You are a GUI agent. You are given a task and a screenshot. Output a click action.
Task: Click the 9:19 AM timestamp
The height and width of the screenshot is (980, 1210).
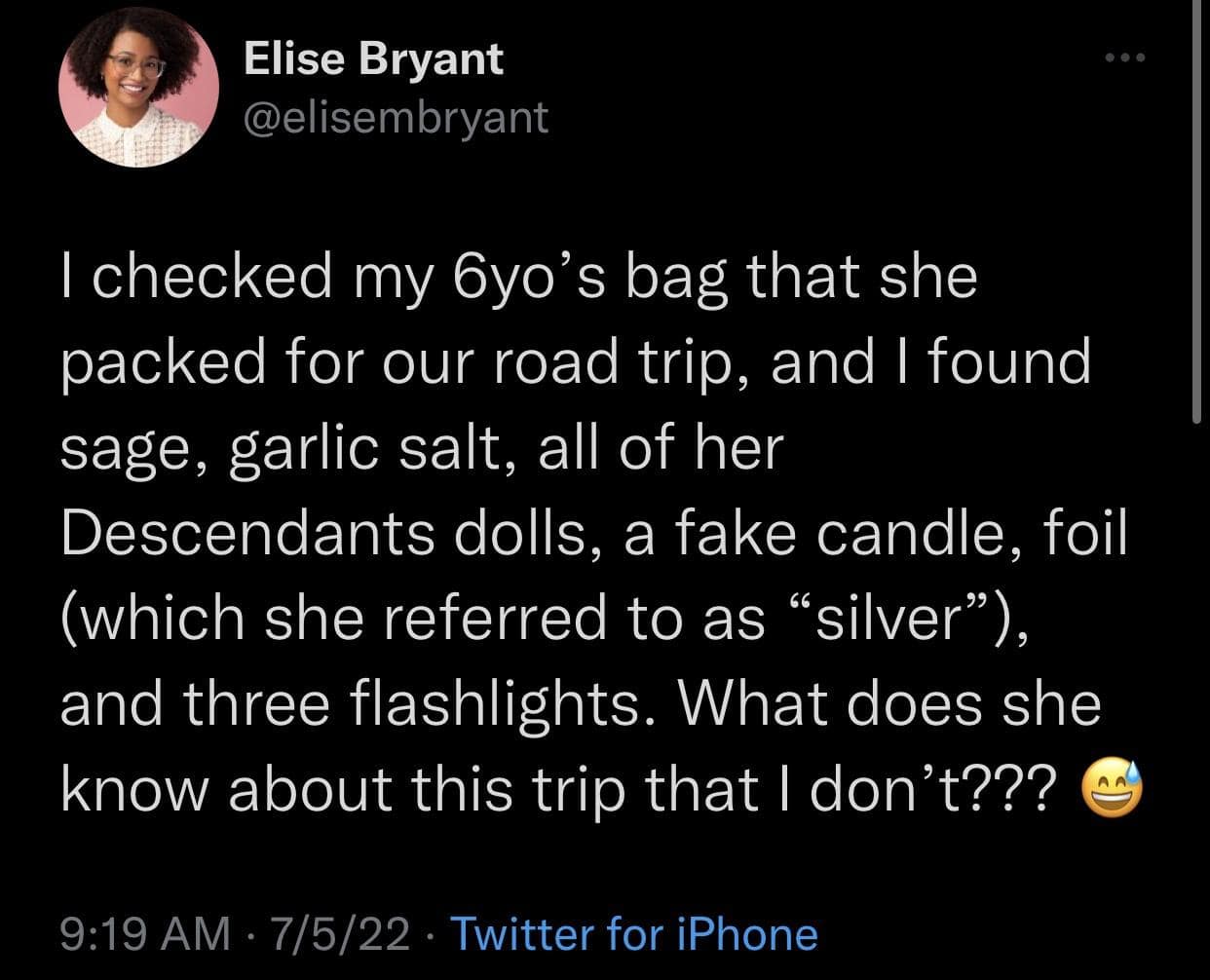point(146,934)
